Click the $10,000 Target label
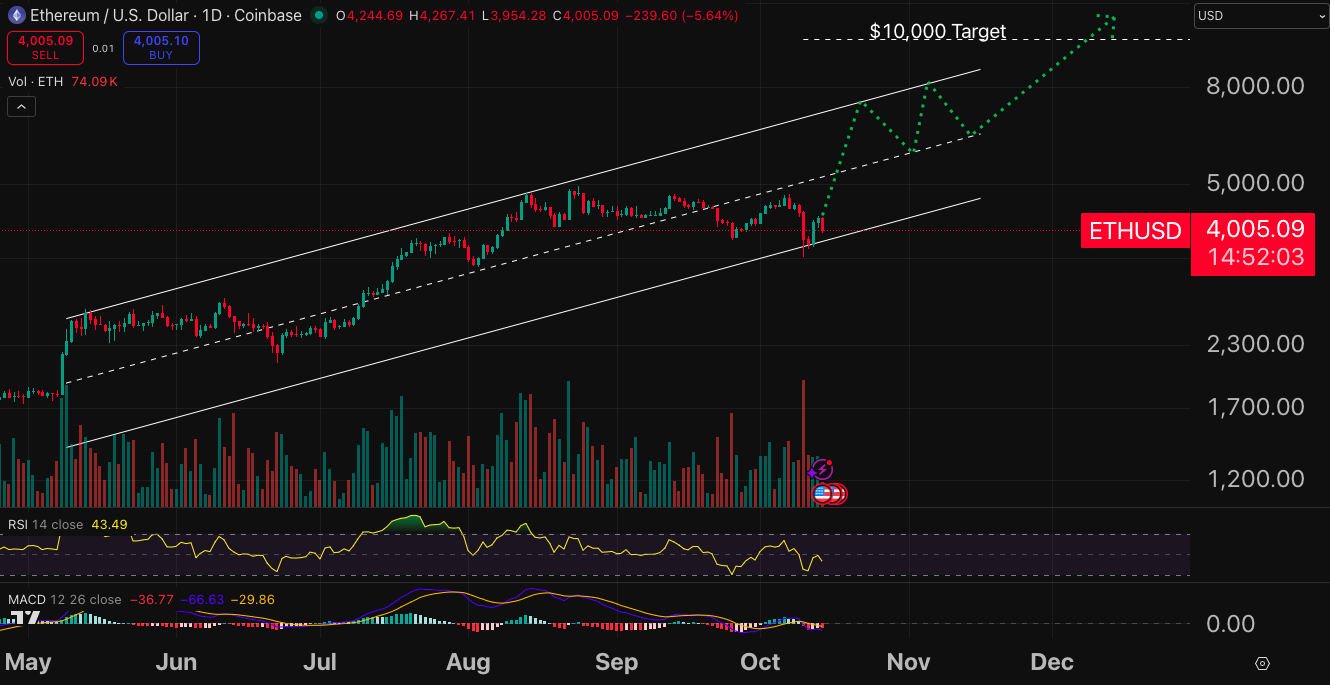 pyautogui.click(x=936, y=31)
